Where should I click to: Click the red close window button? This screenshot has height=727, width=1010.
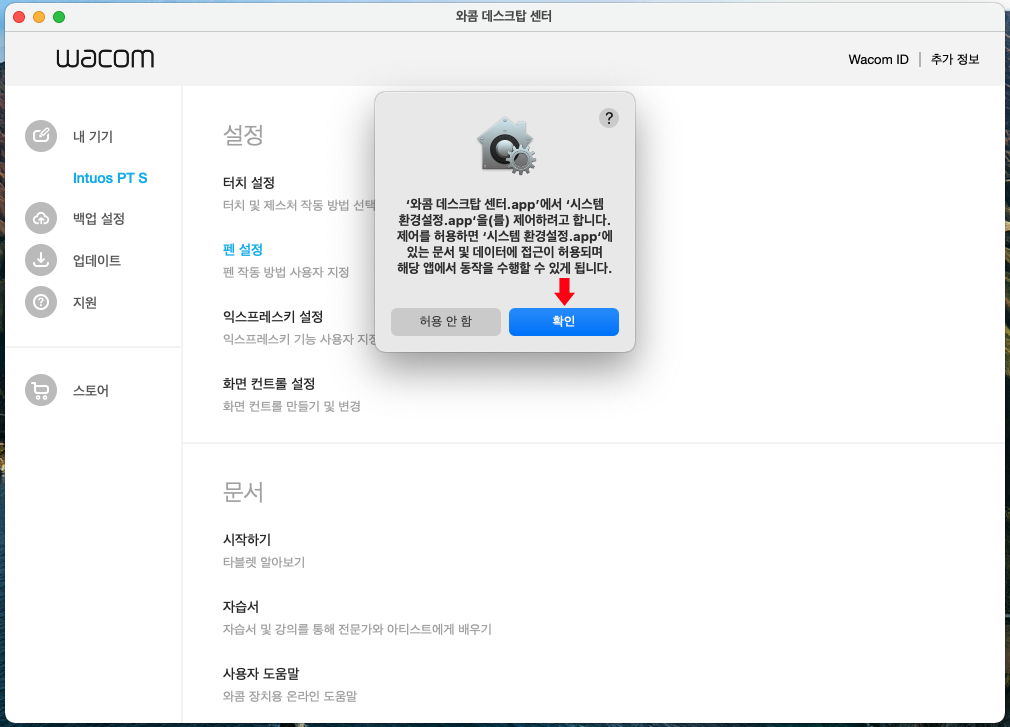[19, 17]
